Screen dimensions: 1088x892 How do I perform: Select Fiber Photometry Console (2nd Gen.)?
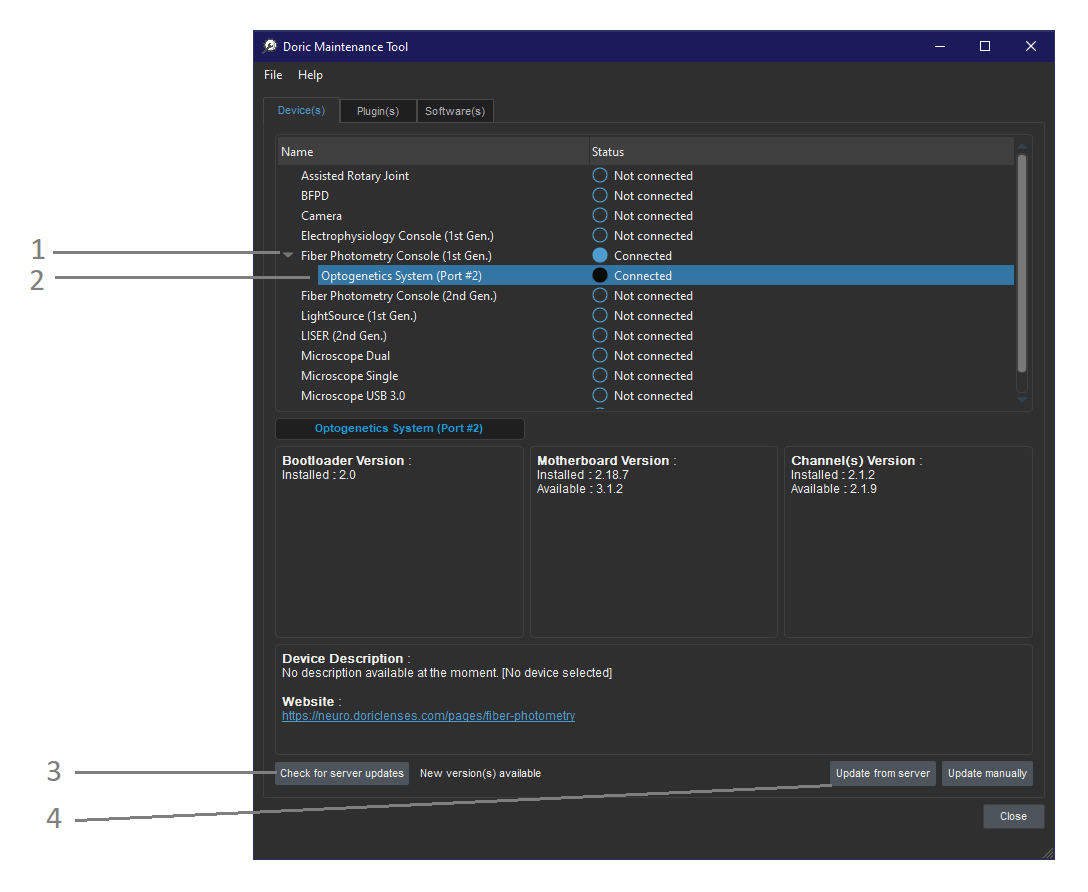tap(399, 295)
